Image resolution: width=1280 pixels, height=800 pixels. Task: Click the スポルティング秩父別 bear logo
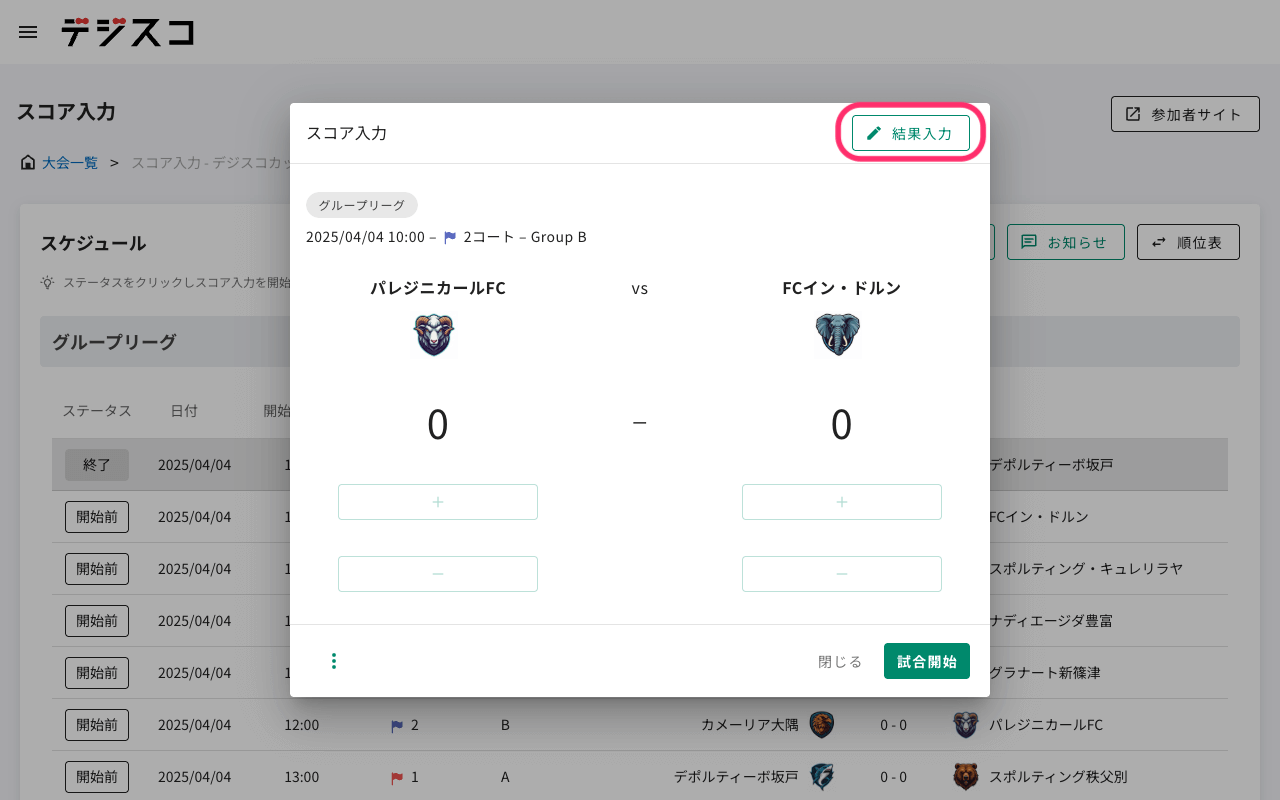pos(966,777)
